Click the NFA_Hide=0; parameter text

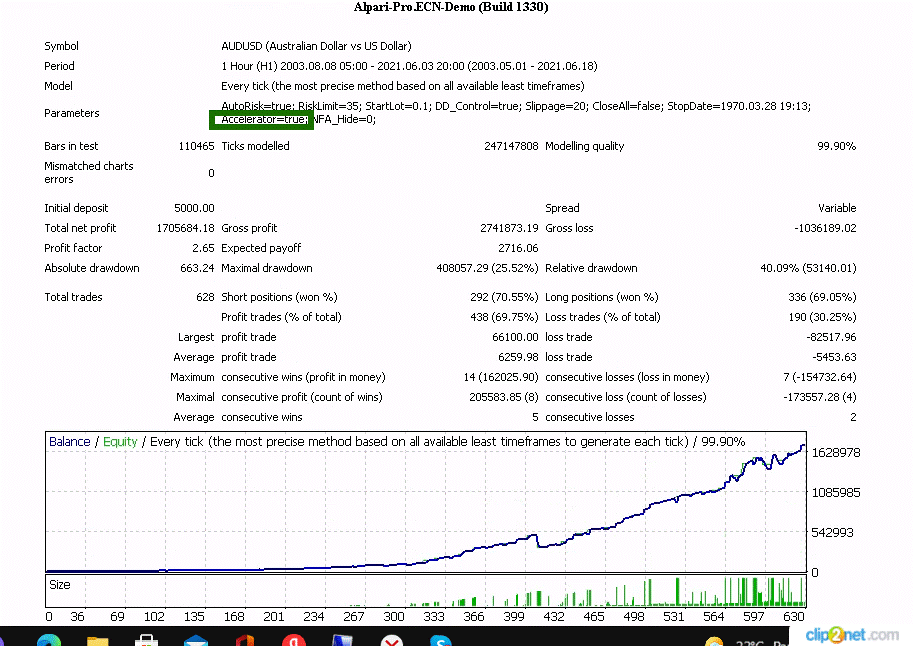[344, 120]
